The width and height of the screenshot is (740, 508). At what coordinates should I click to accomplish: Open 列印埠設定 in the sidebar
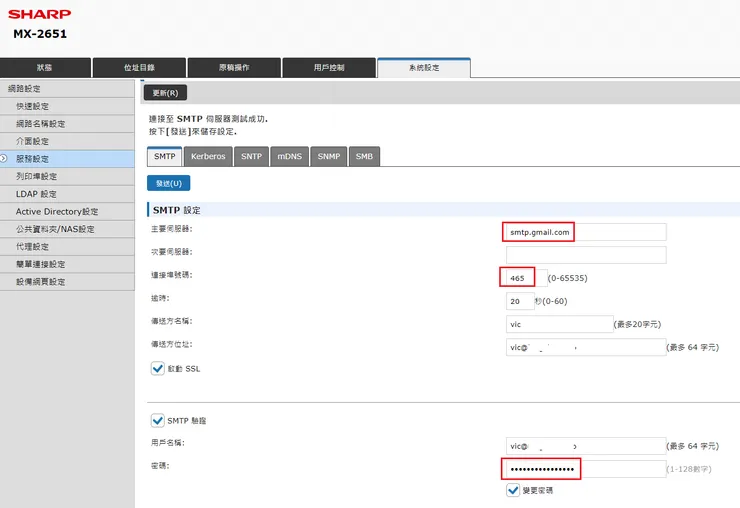[67, 176]
